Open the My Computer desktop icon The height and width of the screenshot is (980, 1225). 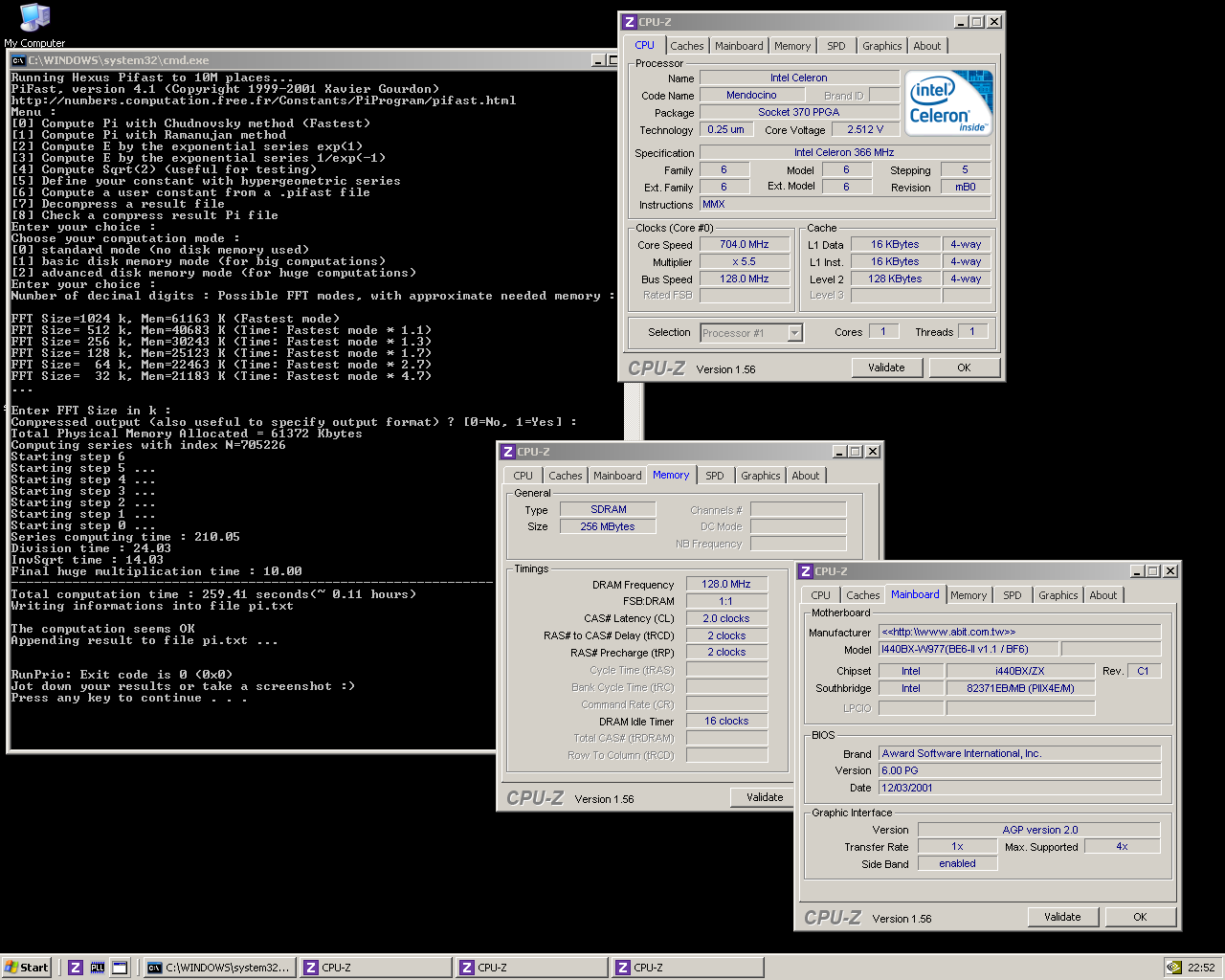click(x=34, y=24)
